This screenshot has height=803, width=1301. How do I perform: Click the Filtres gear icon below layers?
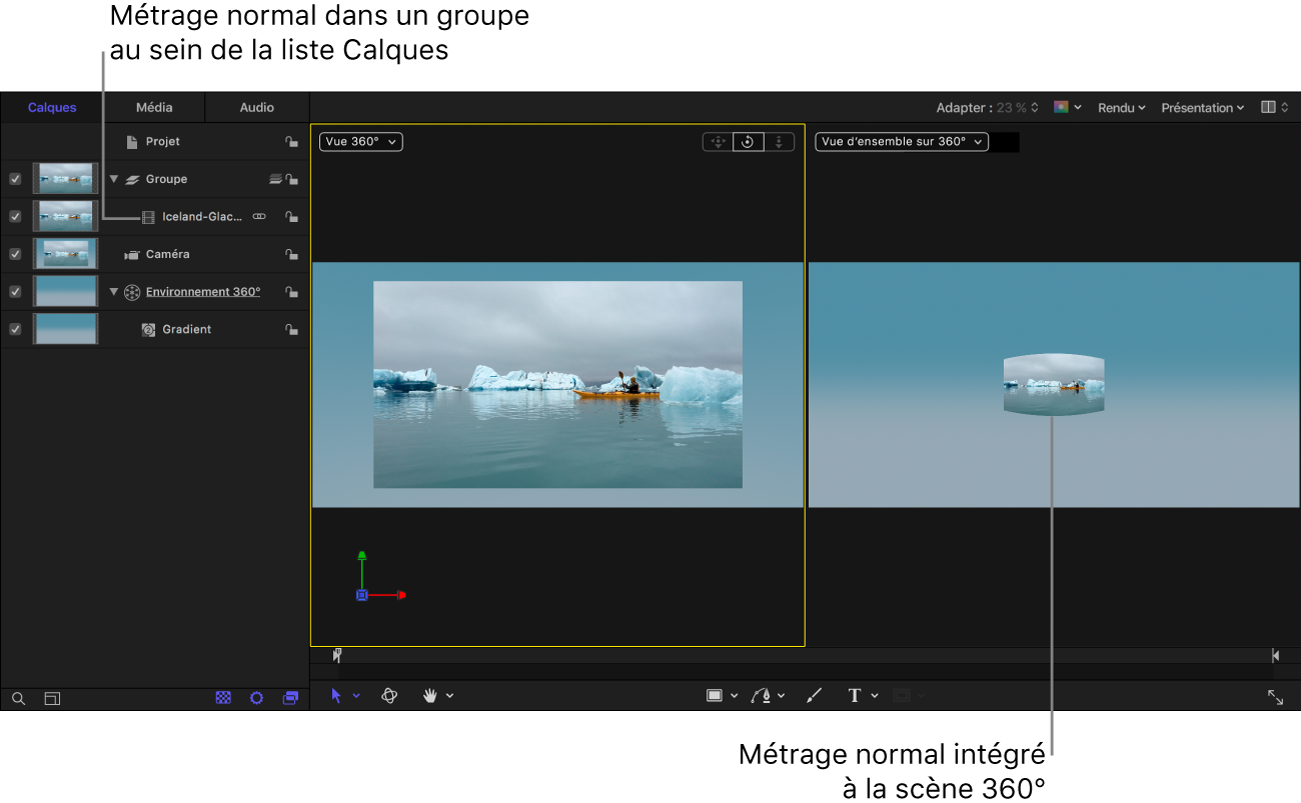click(x=257, y=698)
